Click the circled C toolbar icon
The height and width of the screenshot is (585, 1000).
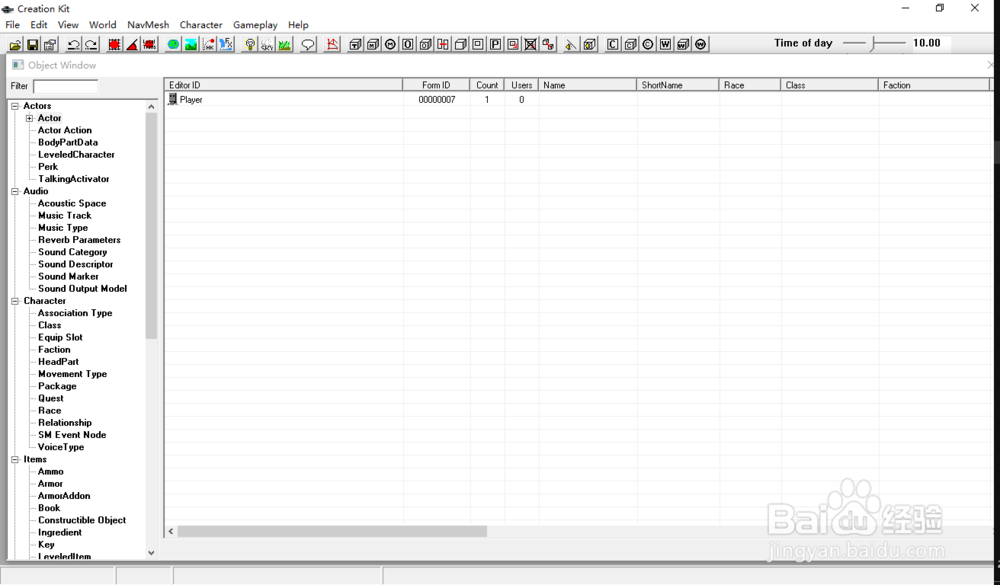tap(648, 44)
